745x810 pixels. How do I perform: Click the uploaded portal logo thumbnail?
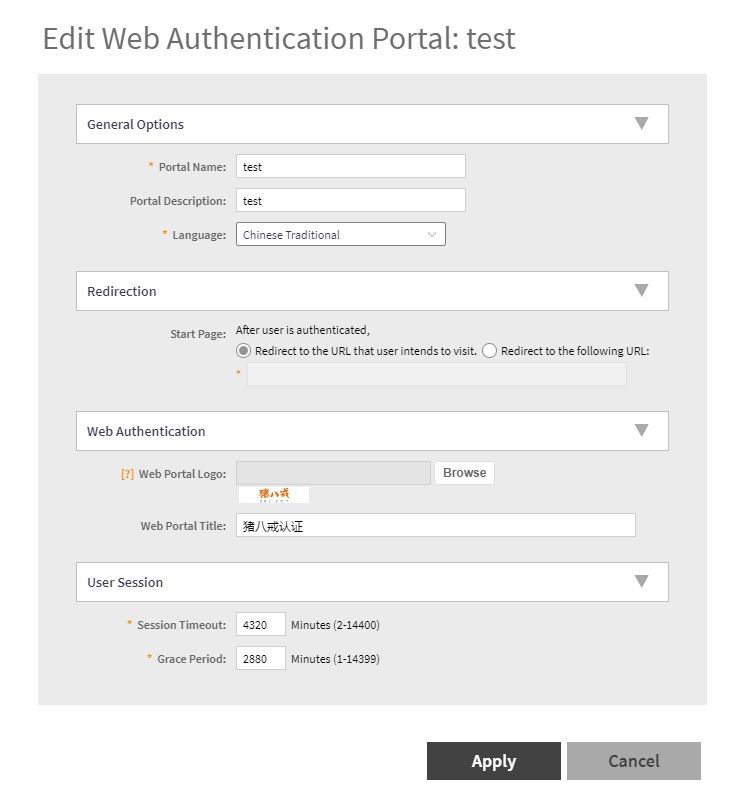273,494
